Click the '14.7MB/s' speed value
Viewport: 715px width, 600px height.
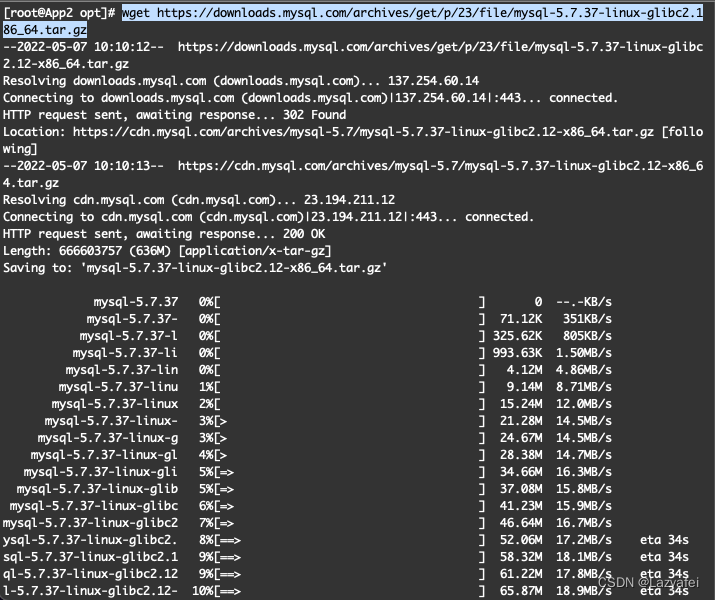(x=584, y=455)
